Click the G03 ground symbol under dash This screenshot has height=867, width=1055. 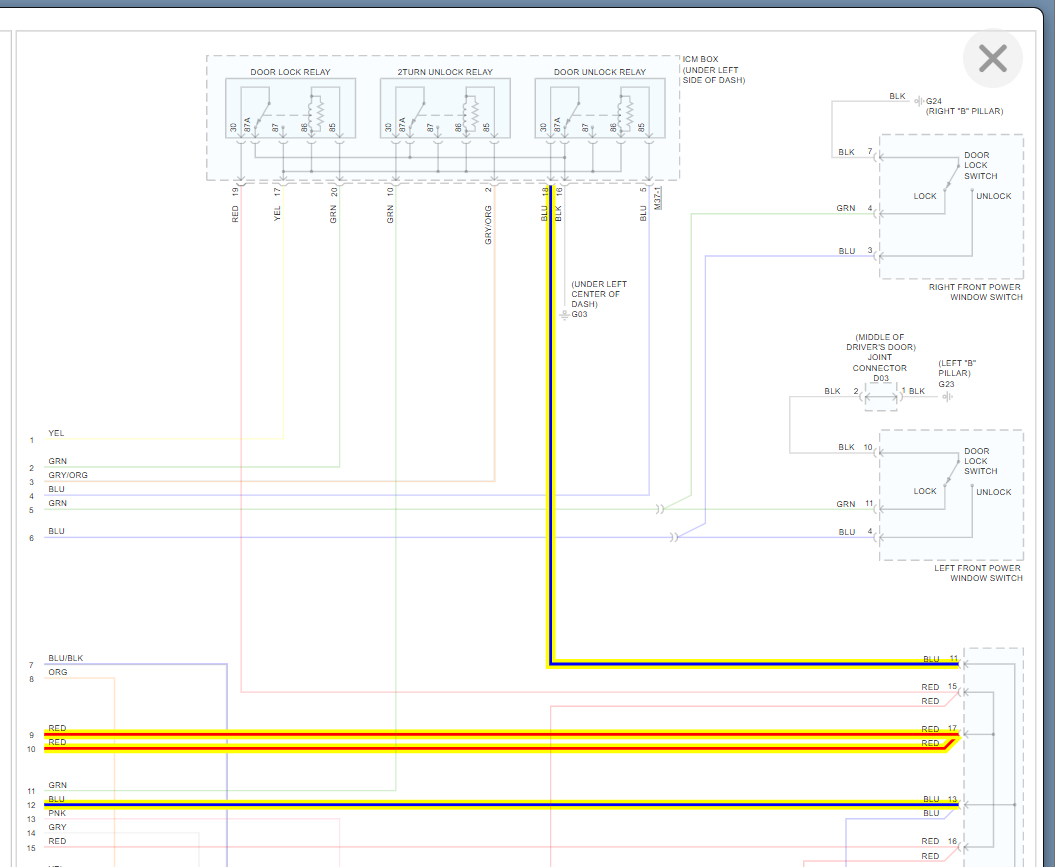tap(564, 315)
